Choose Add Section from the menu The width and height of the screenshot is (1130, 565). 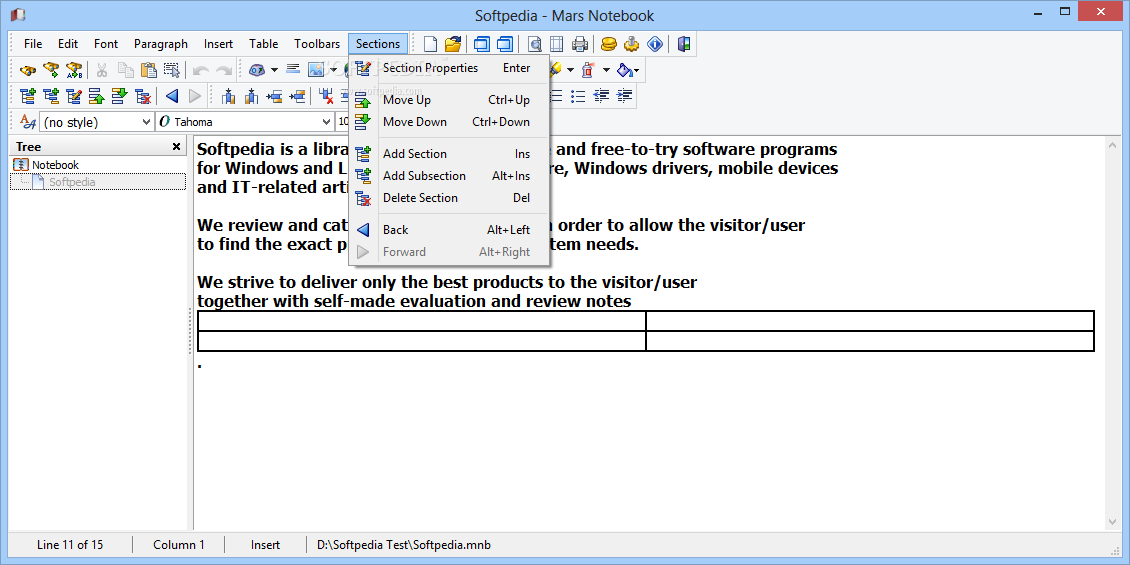point(449,154)
